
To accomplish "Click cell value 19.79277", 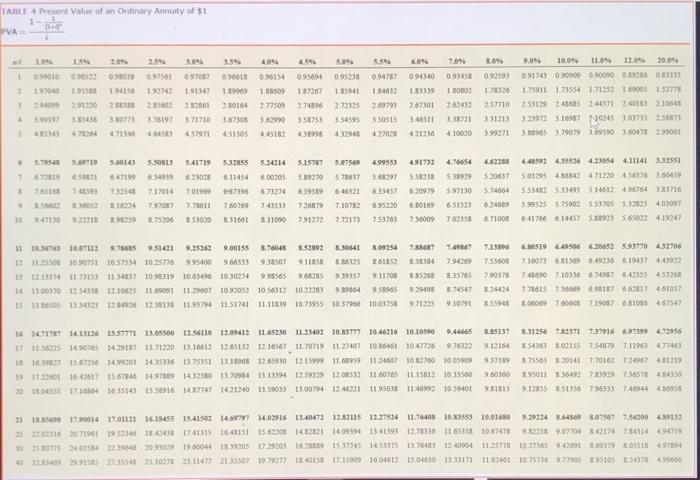I will click(x=272, y=459).
